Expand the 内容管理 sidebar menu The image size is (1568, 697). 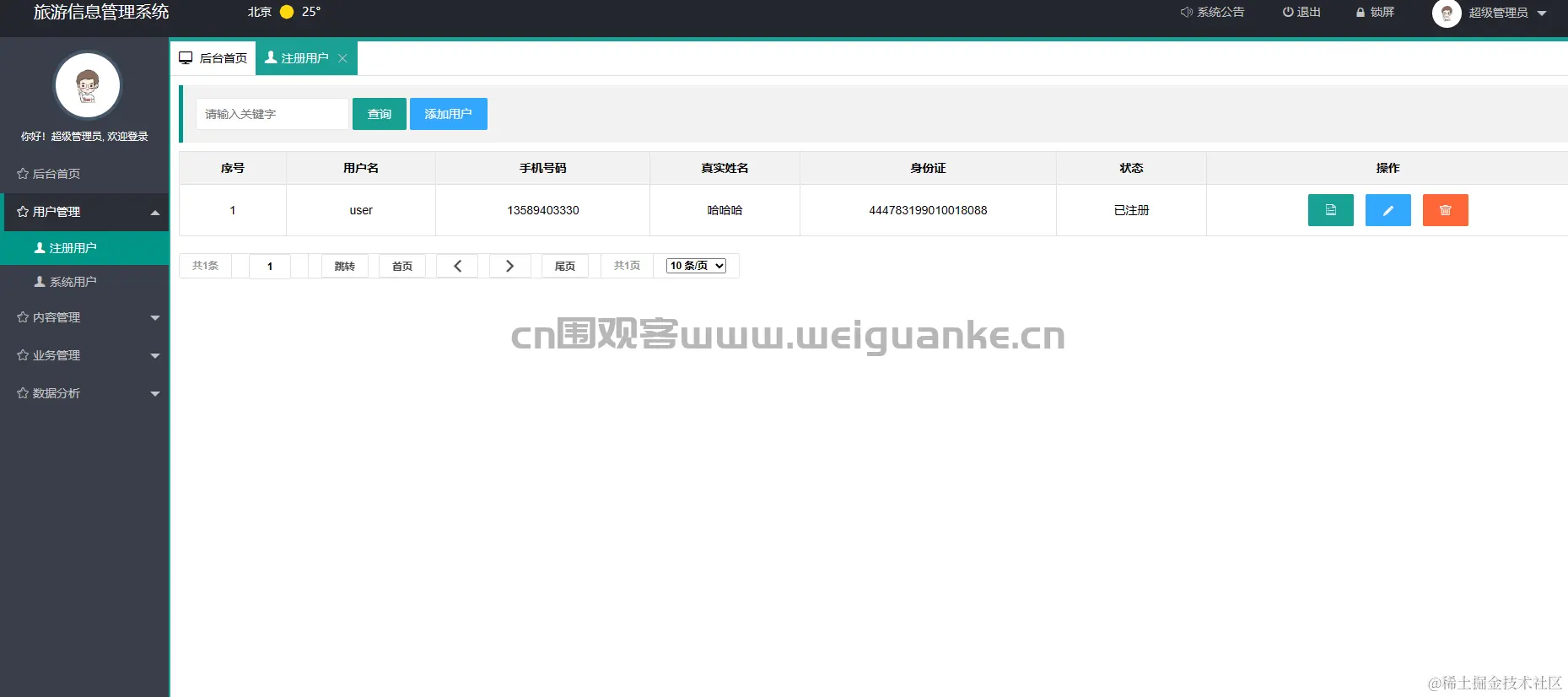click(84, 317)
